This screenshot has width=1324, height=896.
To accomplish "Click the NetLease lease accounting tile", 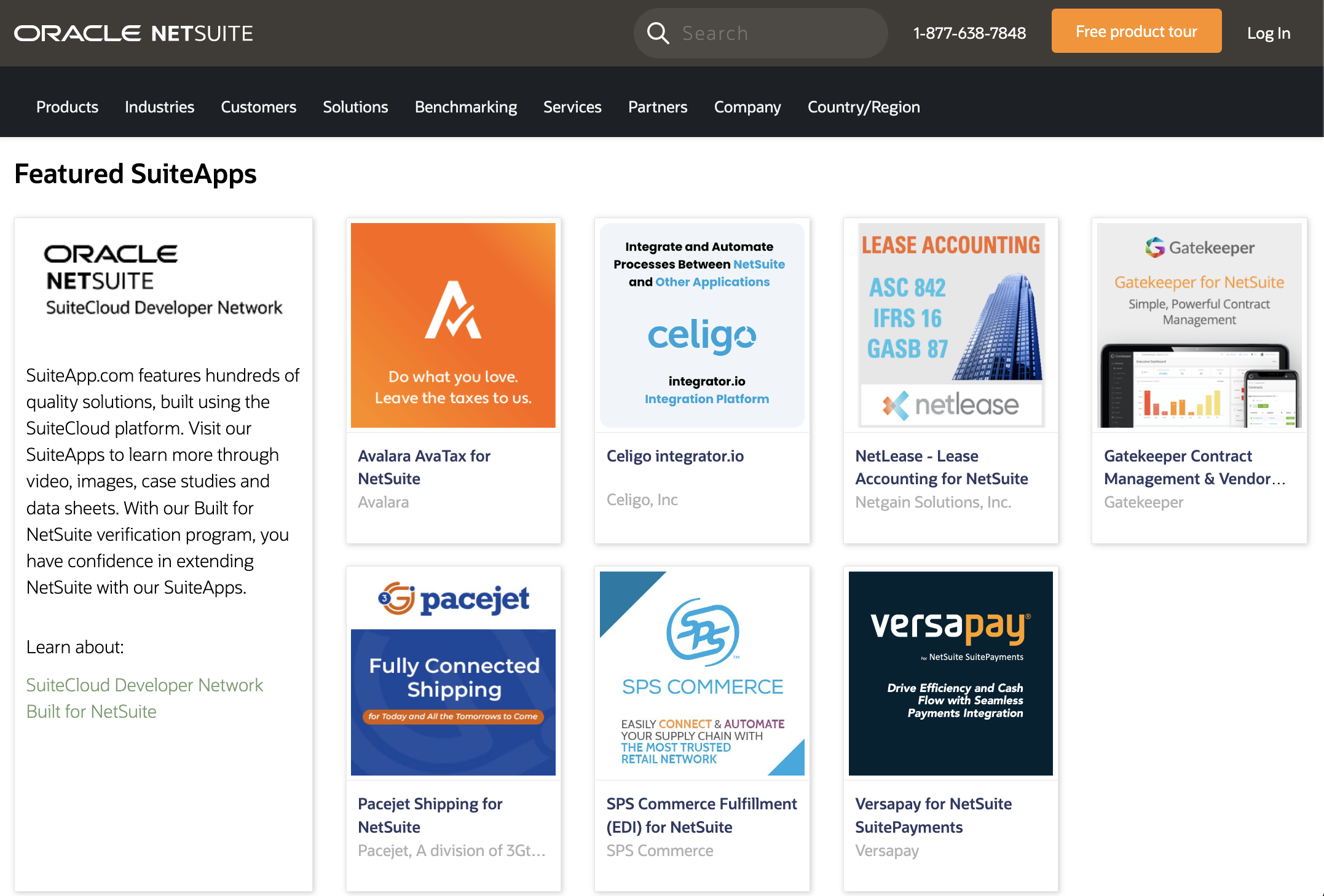I will 950,324.
